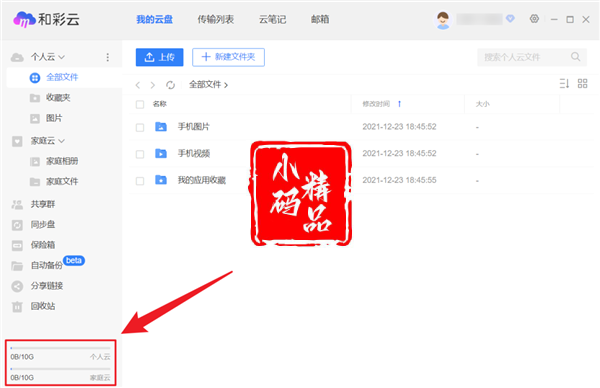
Task: Click the 上传 upload button
Action: pyautogui.click(x=160, y=57)
